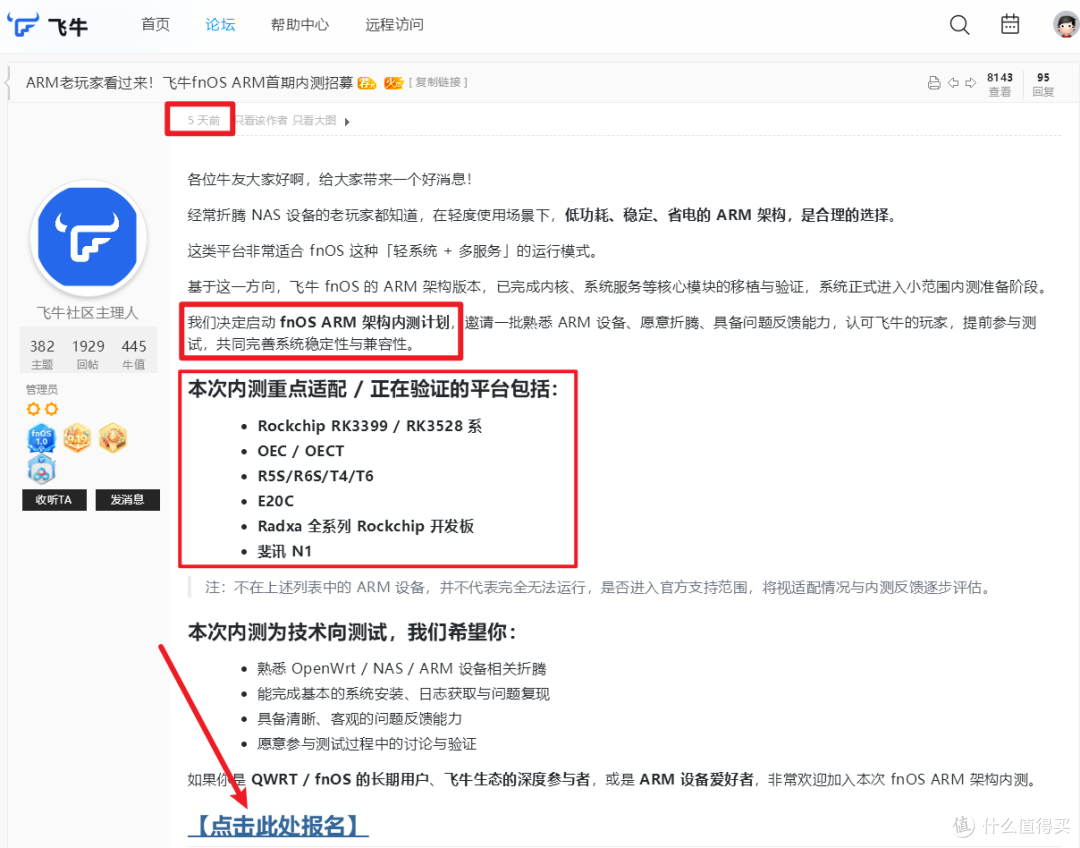Go to 首页 nav item
The width and height of the screenshot is (1080, 848).
[156, 25]
